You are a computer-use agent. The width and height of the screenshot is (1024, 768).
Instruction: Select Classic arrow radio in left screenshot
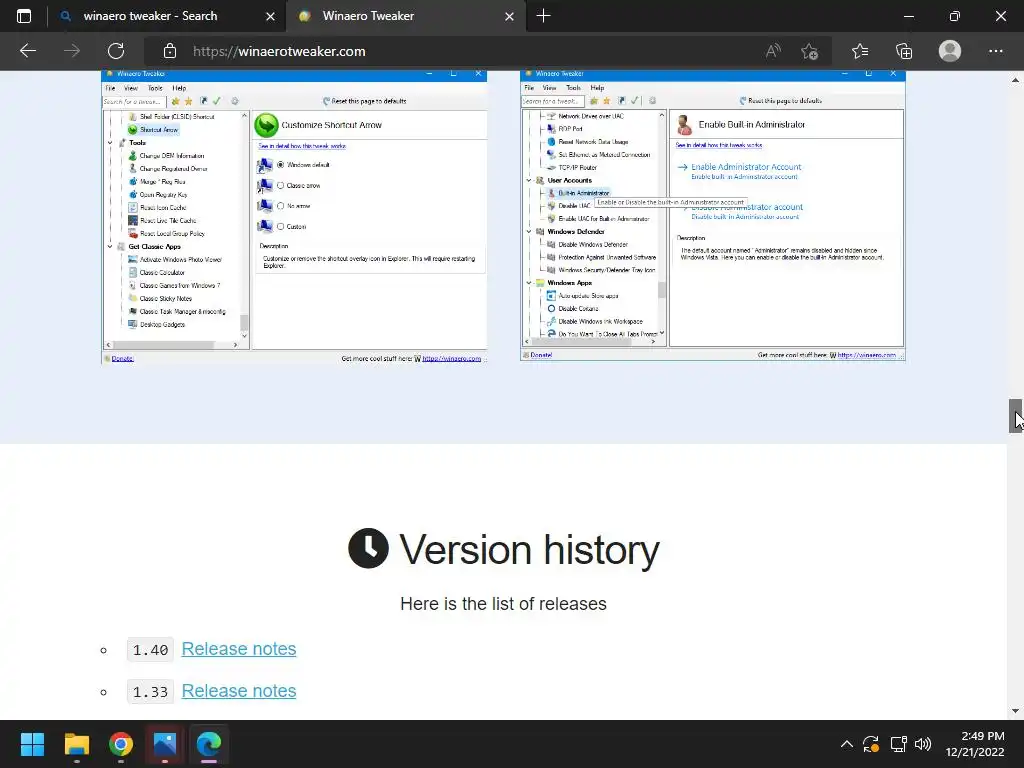point(281,185)
